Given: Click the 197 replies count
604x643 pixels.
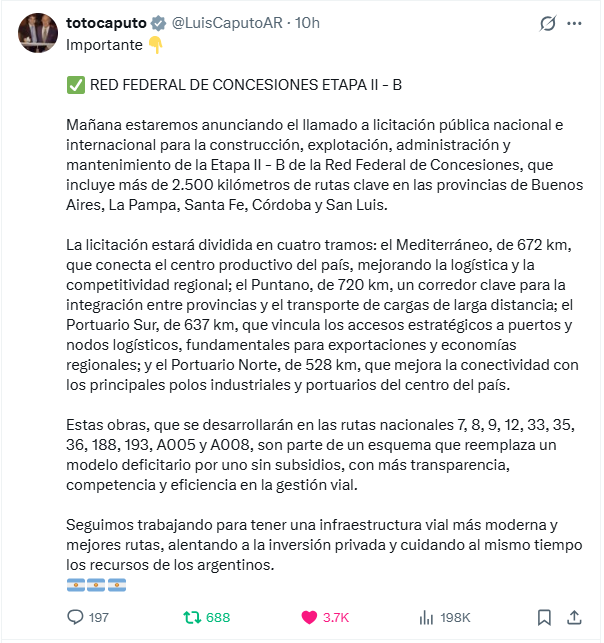Looking at the screenshot, I should pos(98,618).
